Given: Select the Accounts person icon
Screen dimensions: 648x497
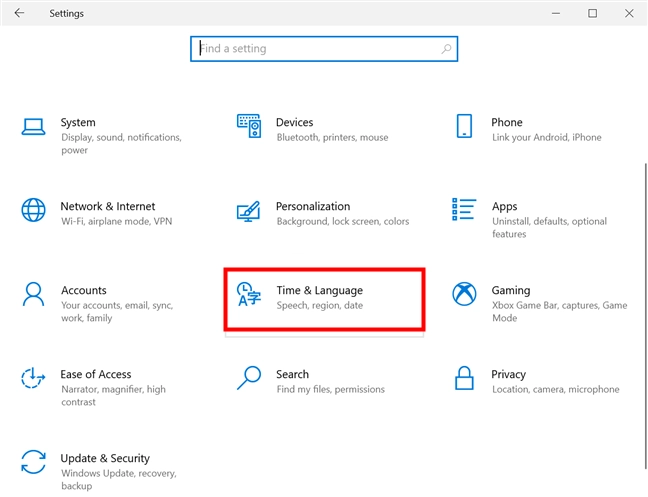Looking at the screenshot, I should click(x=33, y=294).
